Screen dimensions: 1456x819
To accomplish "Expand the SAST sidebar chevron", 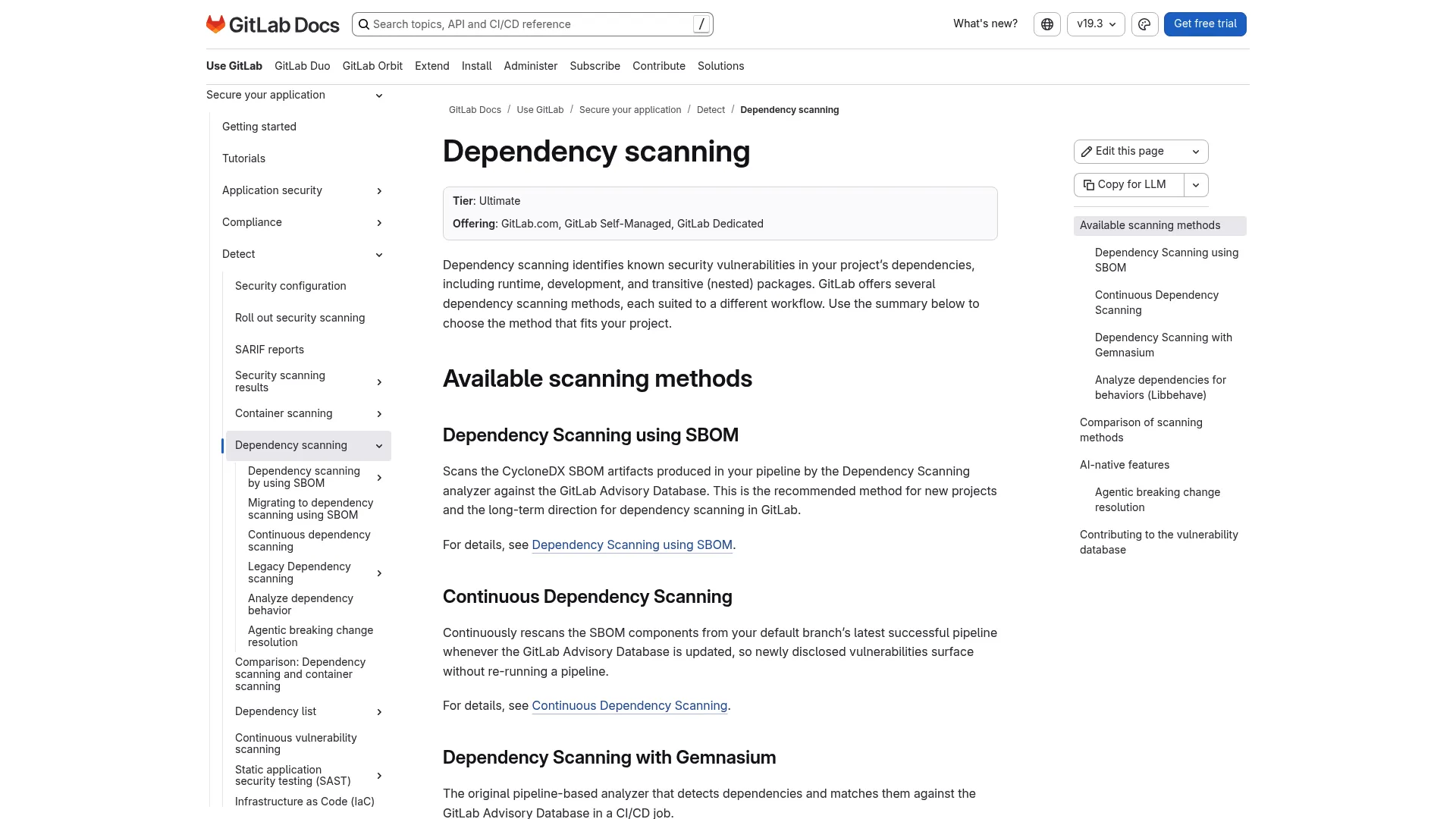I will pos(379,776).
